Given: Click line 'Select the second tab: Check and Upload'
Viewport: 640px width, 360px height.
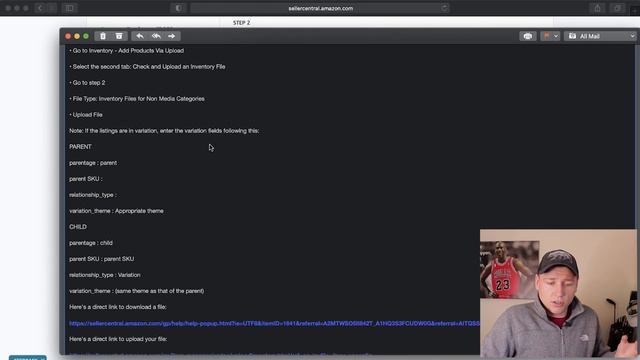Looking at the screenshot, I should point(149,67).
